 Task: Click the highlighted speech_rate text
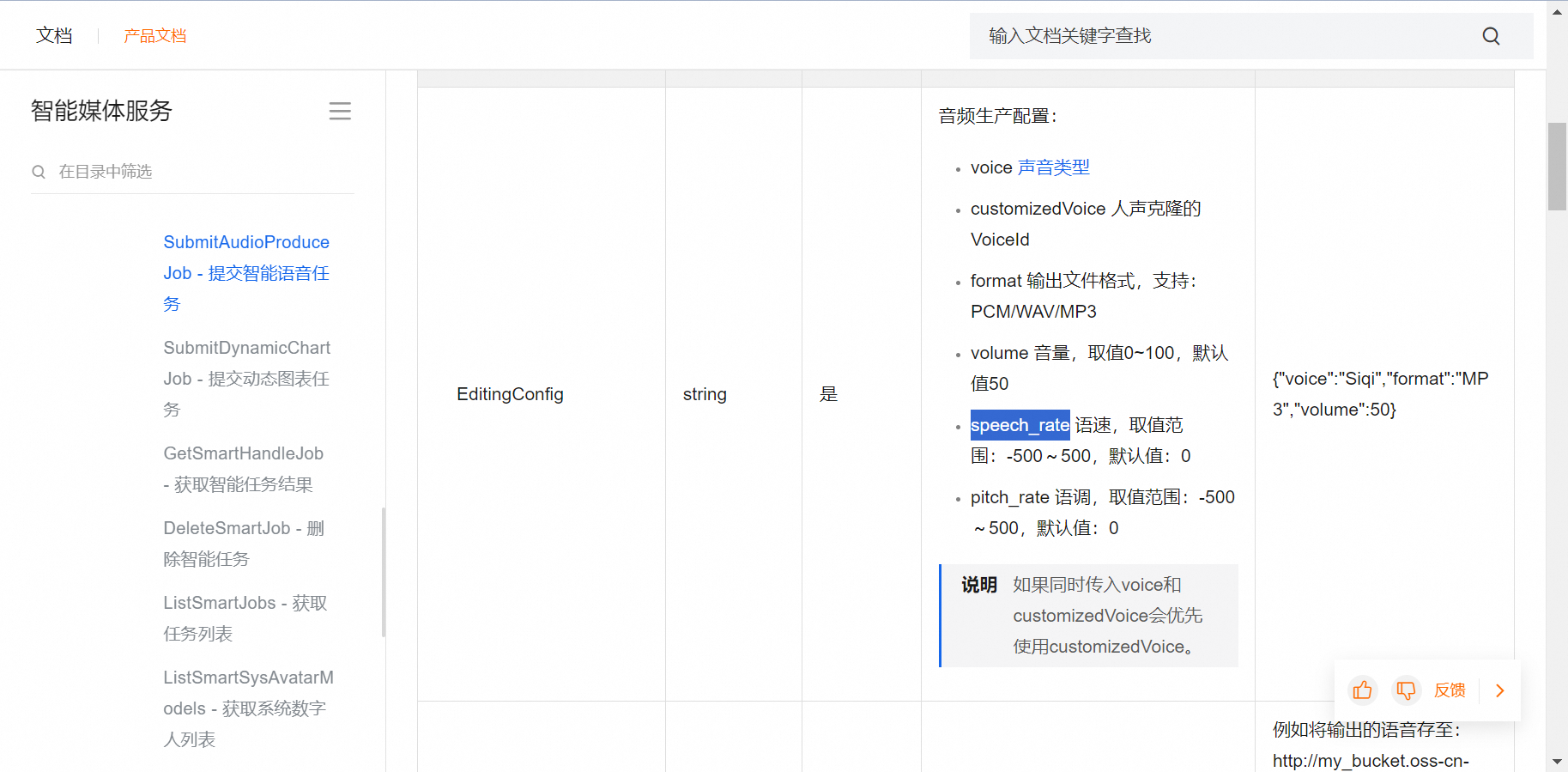pos(1020,425)
